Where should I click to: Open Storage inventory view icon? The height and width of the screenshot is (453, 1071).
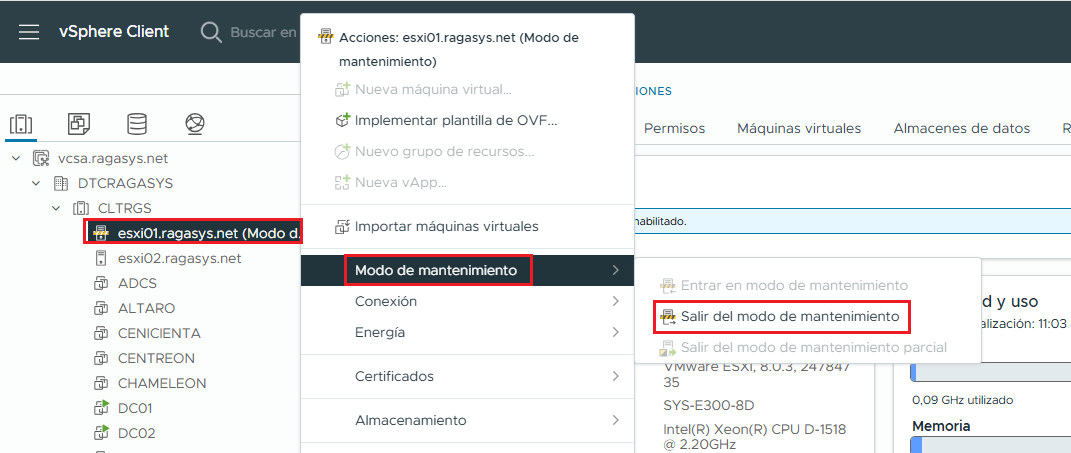(137, 124)
